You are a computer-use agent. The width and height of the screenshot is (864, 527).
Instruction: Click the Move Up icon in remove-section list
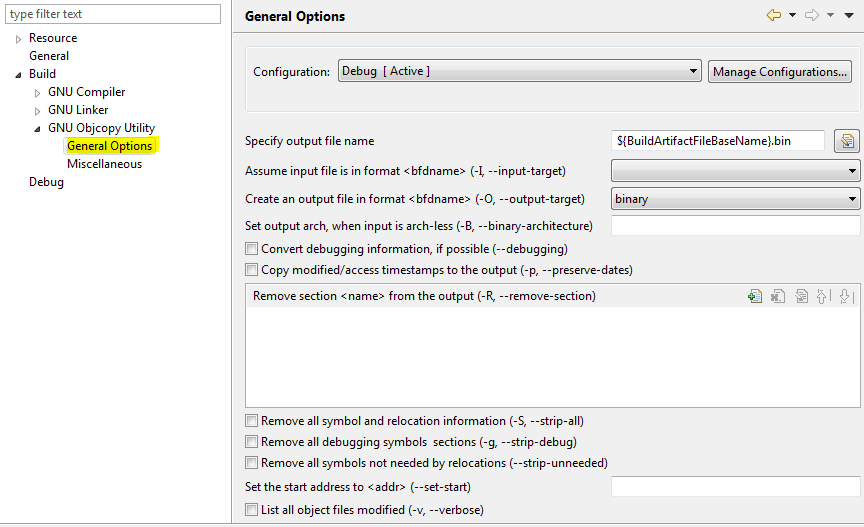pos(823,296)
